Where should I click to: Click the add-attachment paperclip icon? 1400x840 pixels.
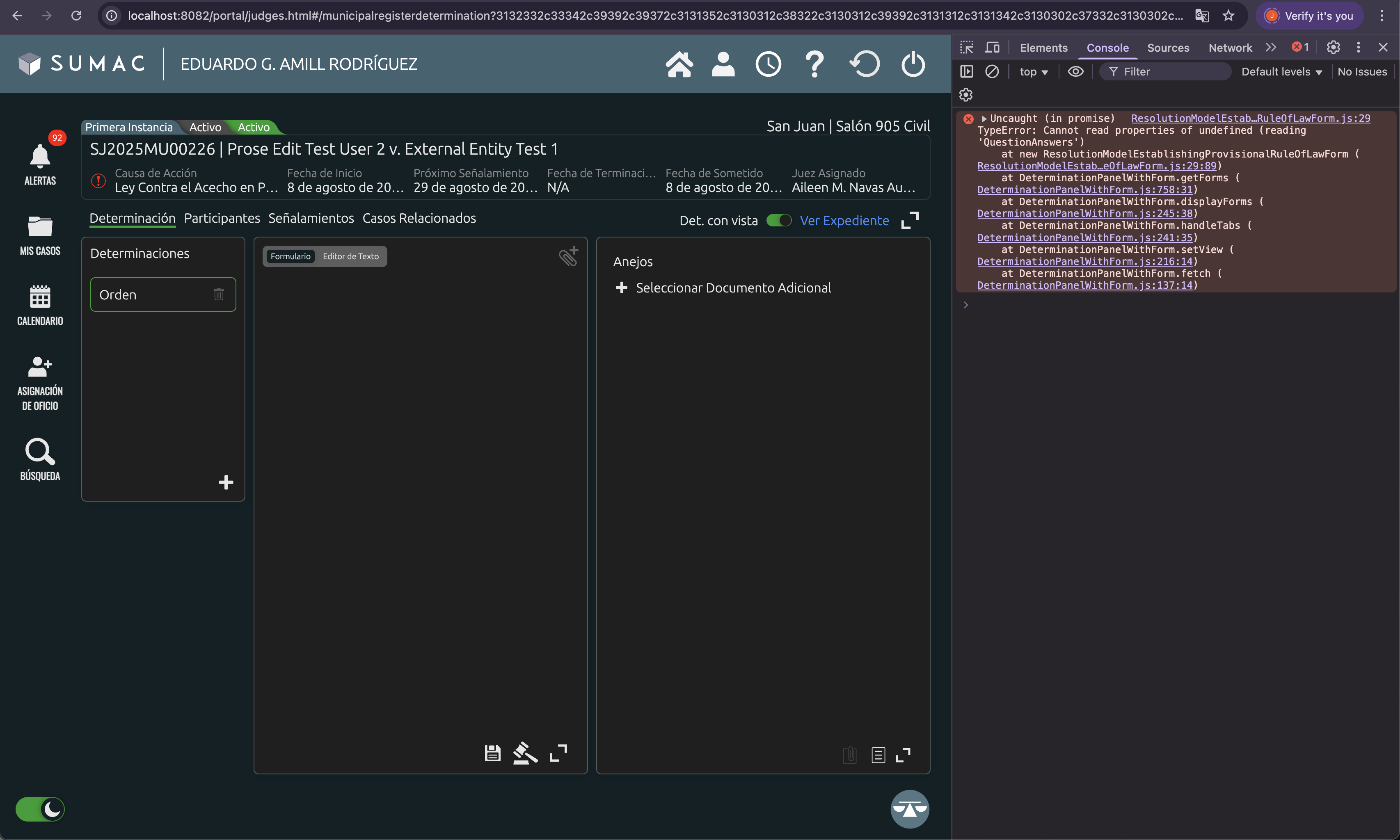coord(568,256)
